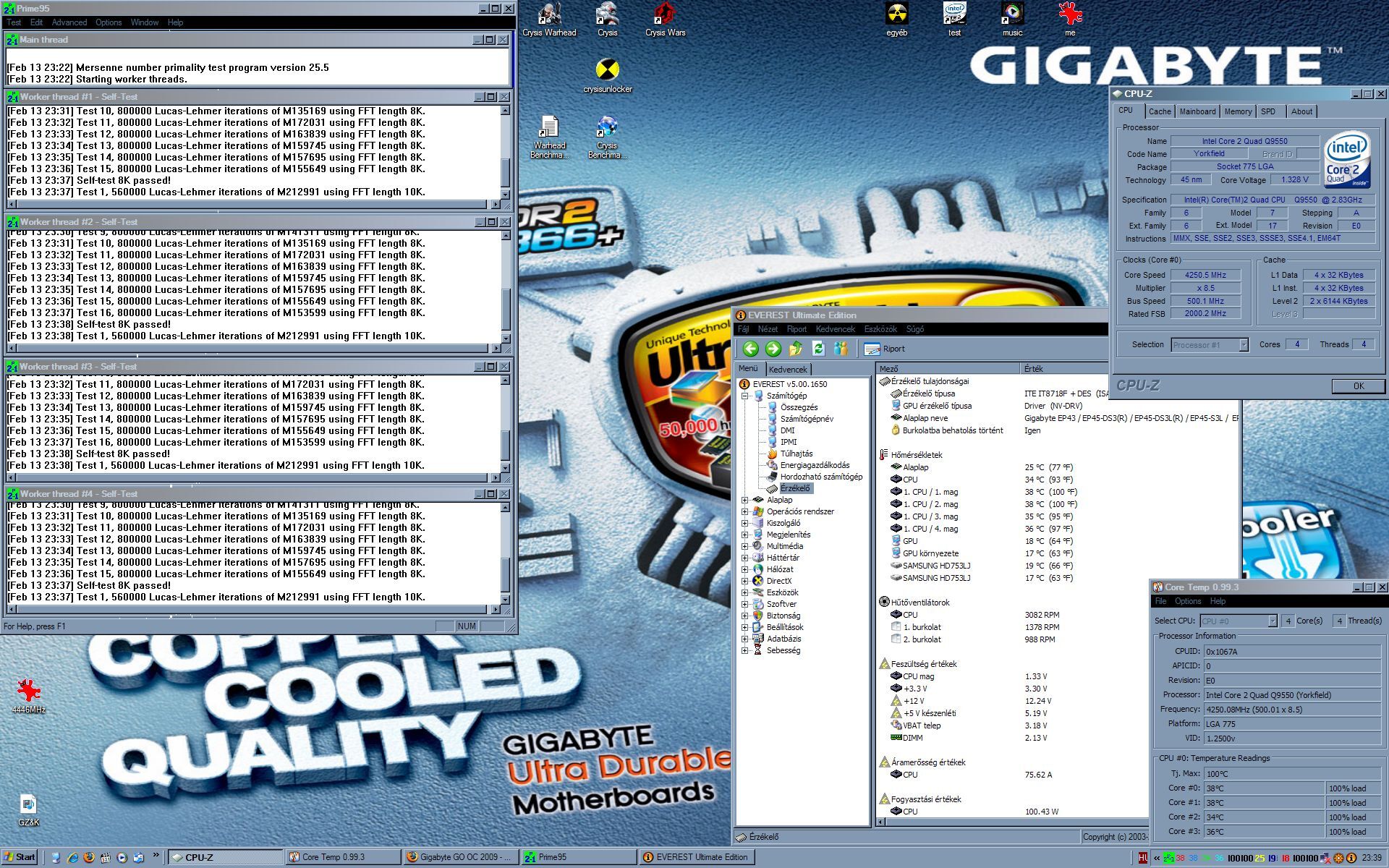1389x868 pixels.
Task: Select egyéb radiation desktop icon
Action: click(897, 20)
